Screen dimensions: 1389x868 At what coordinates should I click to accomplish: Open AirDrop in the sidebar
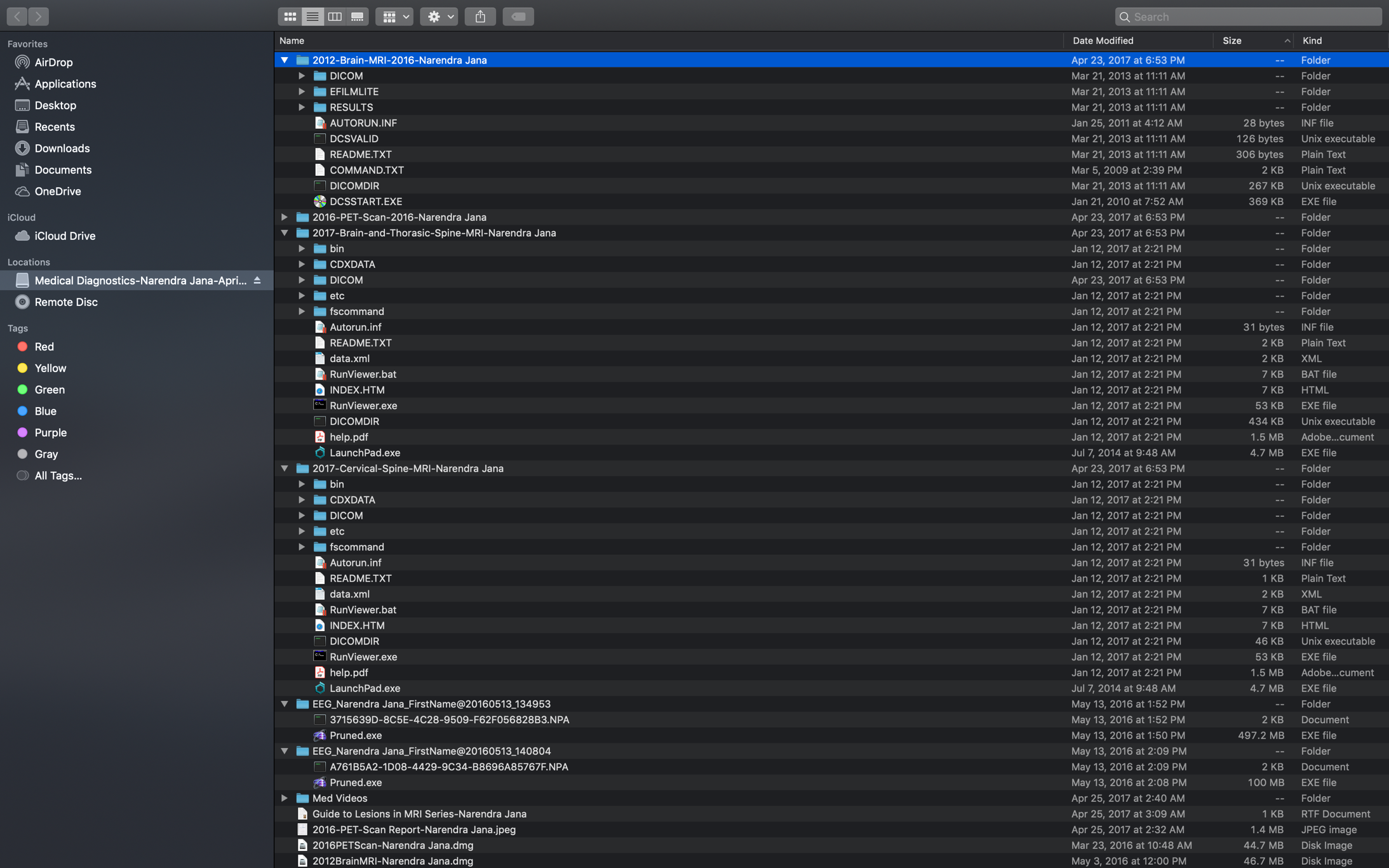(53, 62)
